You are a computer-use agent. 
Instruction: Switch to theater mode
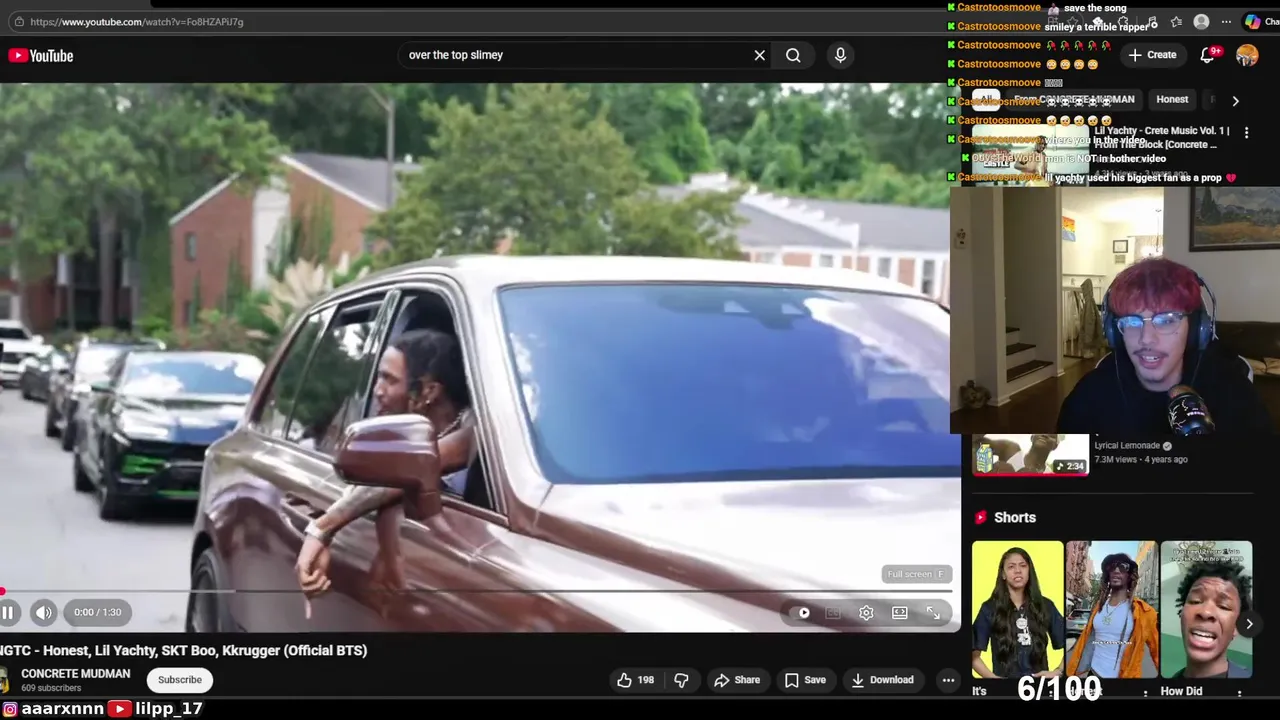coord(900,613)
